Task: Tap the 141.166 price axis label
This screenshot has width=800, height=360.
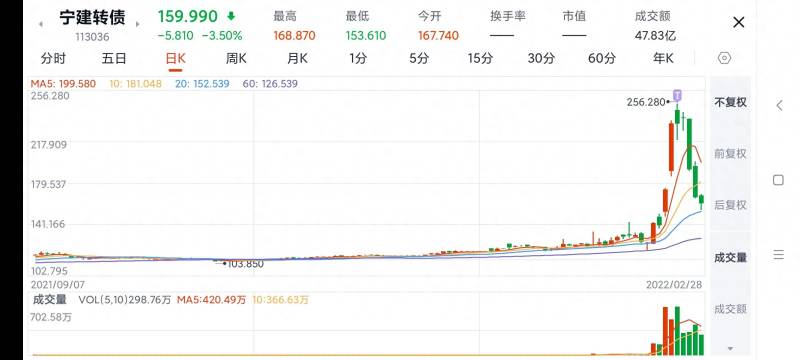Action: click(49, 224)
